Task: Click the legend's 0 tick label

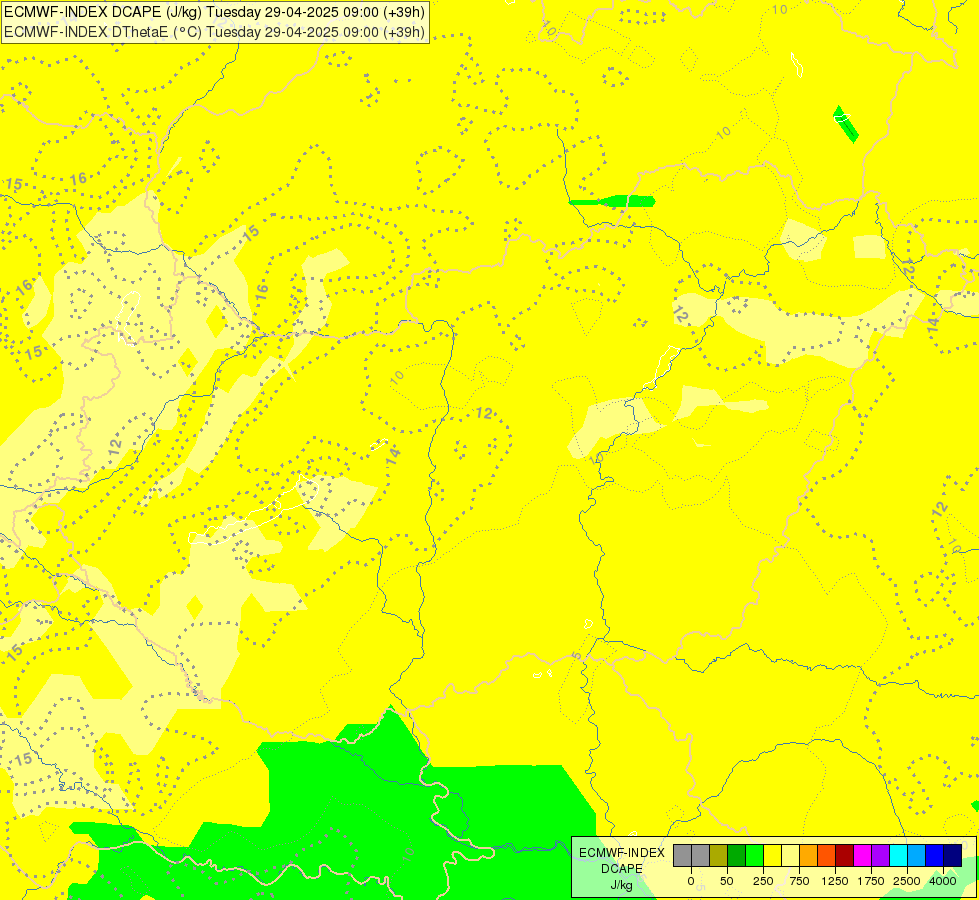Action: click(691, 881)
